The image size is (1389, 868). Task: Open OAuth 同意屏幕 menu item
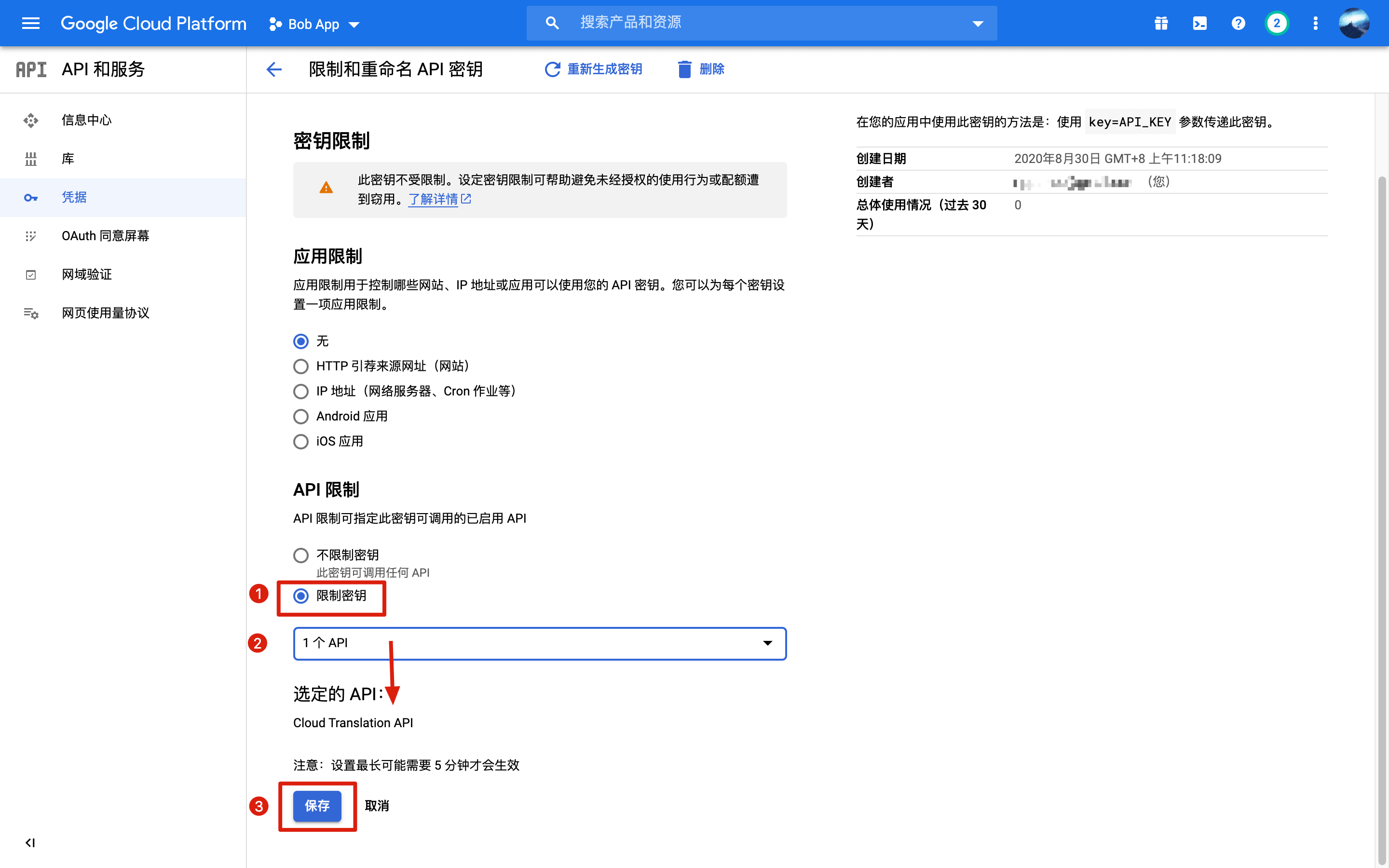(x=123, y=235)
